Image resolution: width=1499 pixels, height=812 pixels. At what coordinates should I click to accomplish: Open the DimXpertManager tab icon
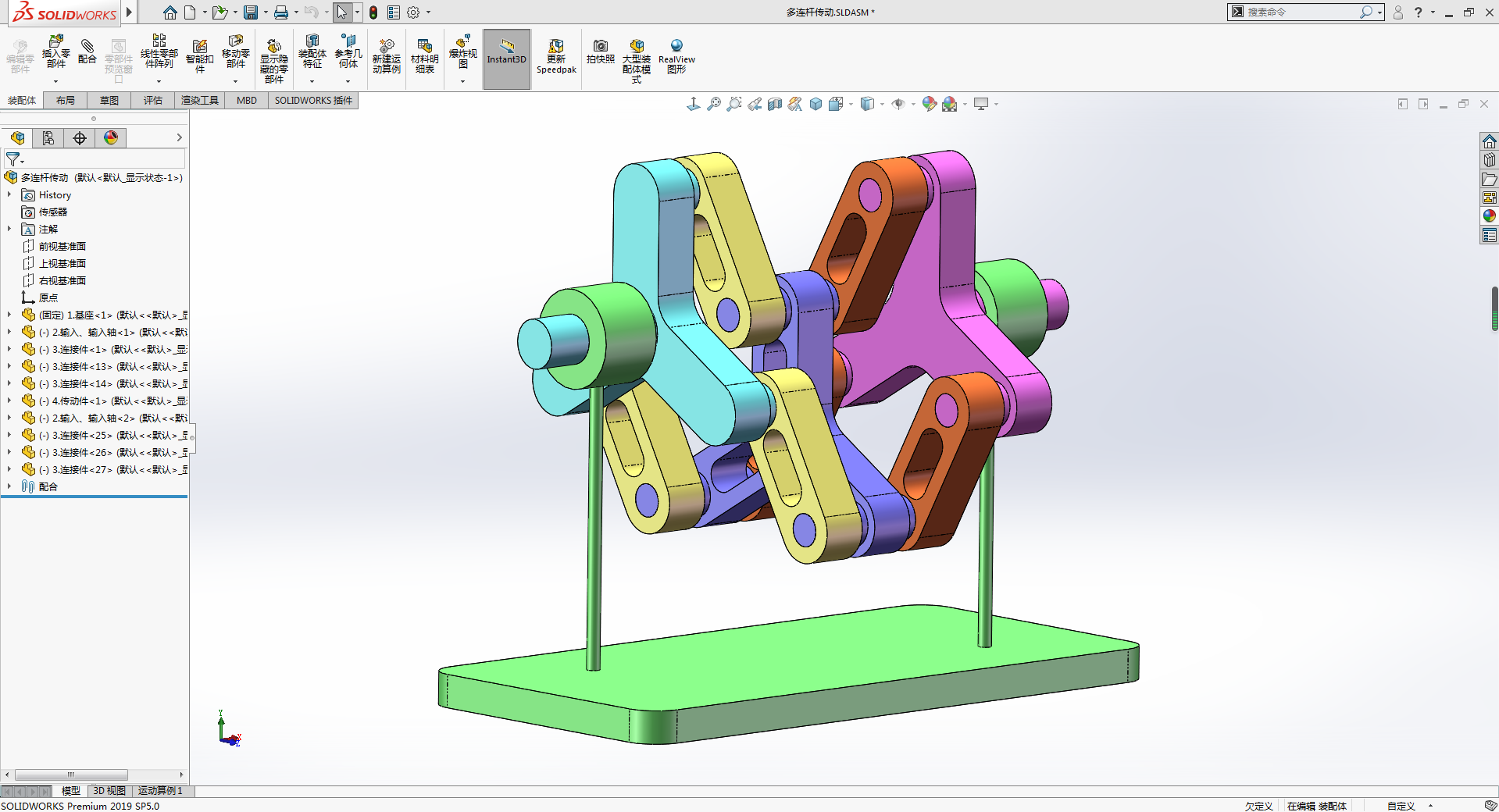(80, 138)
